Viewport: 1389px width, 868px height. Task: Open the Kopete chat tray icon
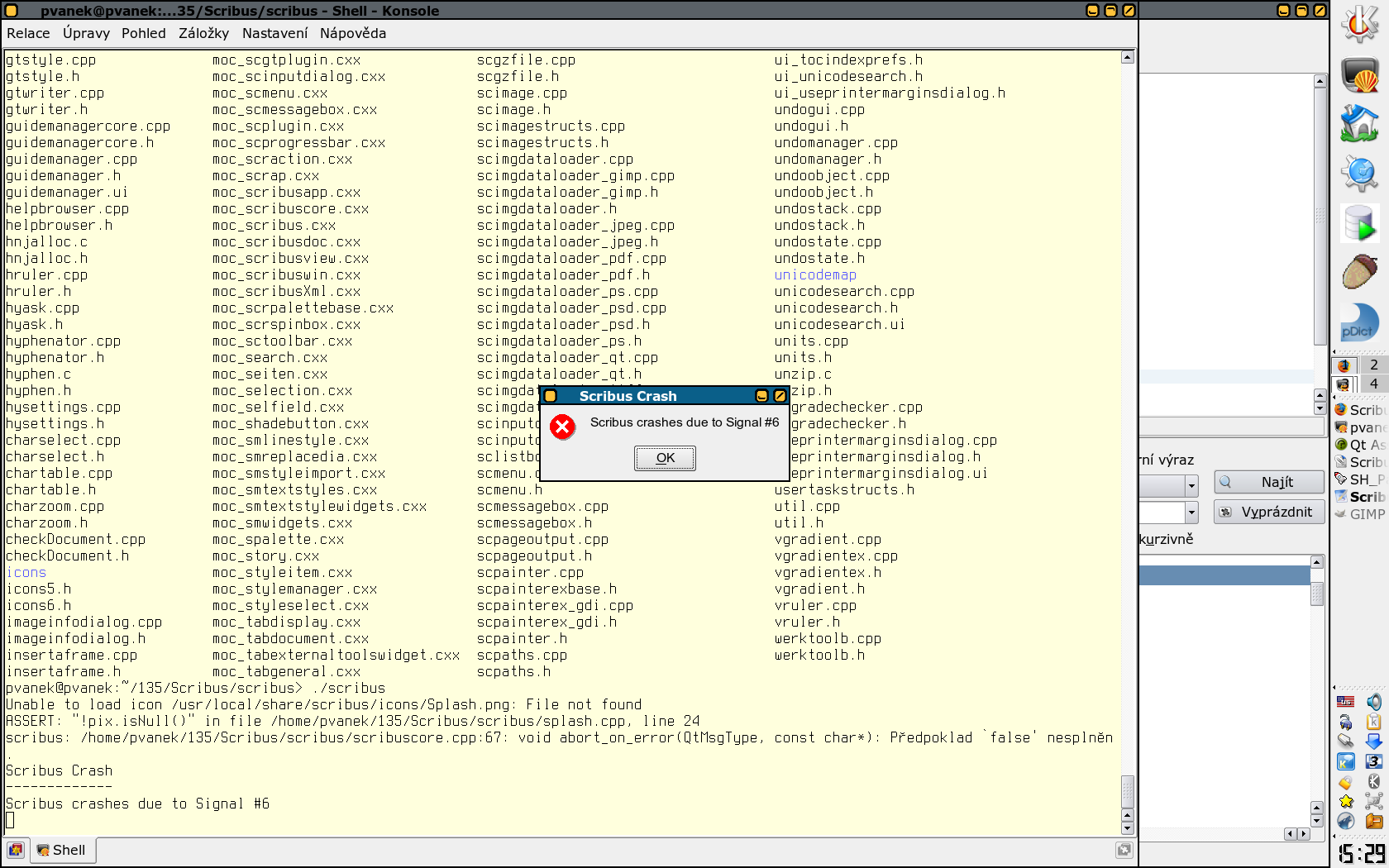(x=1346, y=761)
